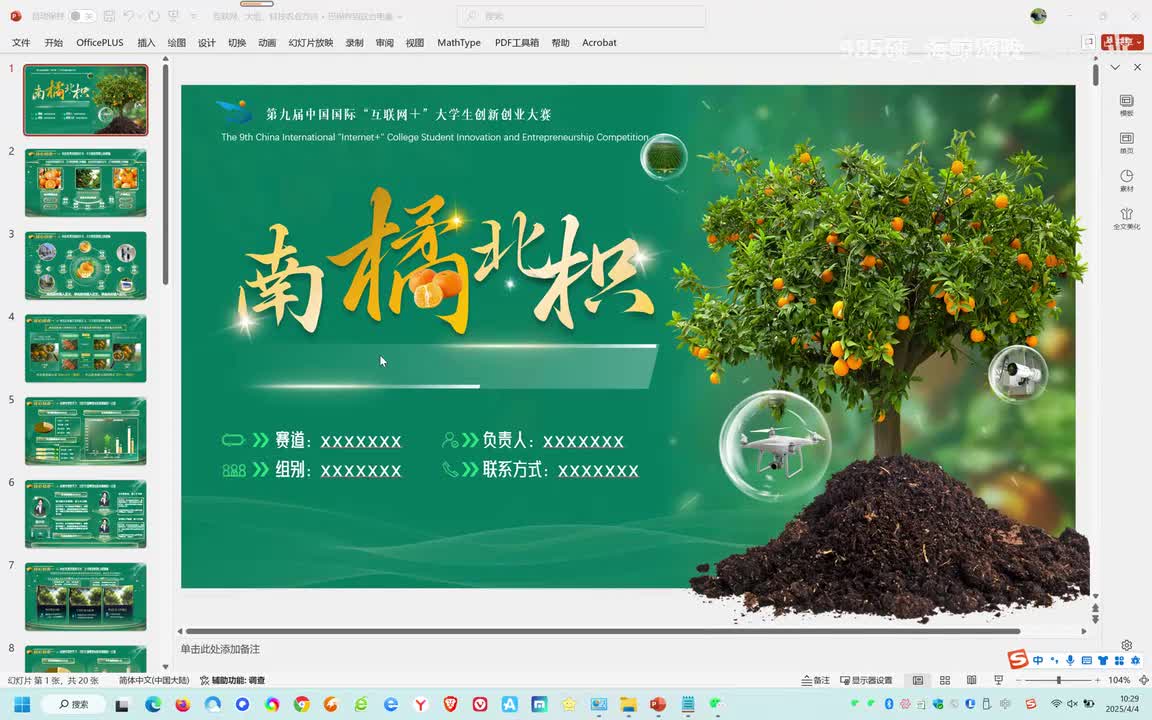Click the start-from-beginning slideshow icon in title bar
This screenshot has height=720, width=1152.
tap(173, 16)
